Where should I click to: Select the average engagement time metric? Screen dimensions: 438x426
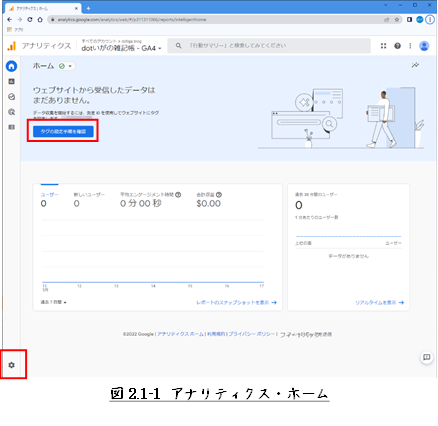(x=151, y=199)
